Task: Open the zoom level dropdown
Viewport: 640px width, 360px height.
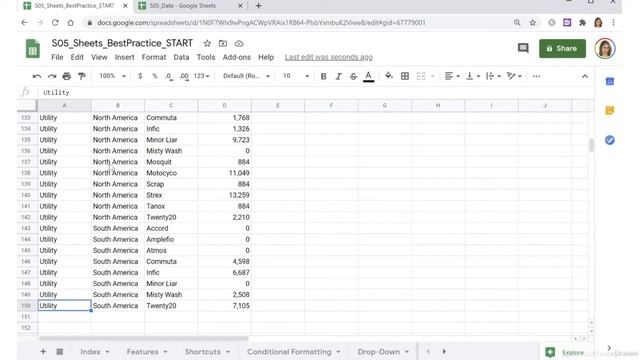Action: pos(112,76)
